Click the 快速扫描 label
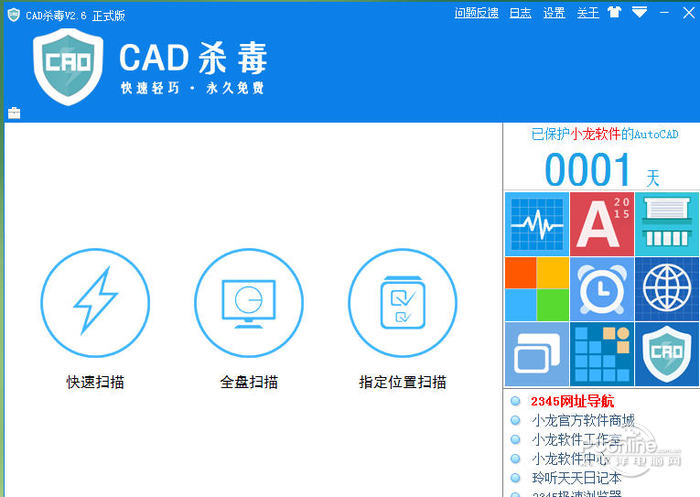Image resolution: width=700 pixels, height=497 pixels. [x=95, y=382]
